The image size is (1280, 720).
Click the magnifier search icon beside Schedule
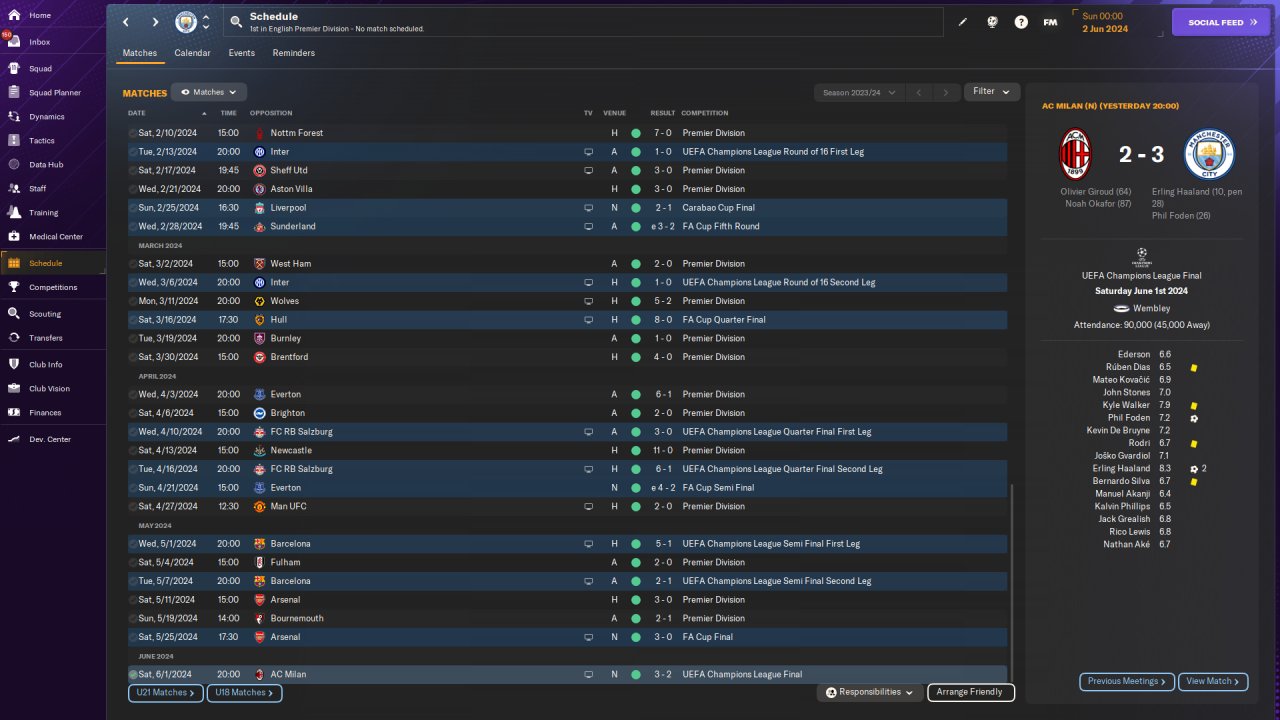point(236,21)
